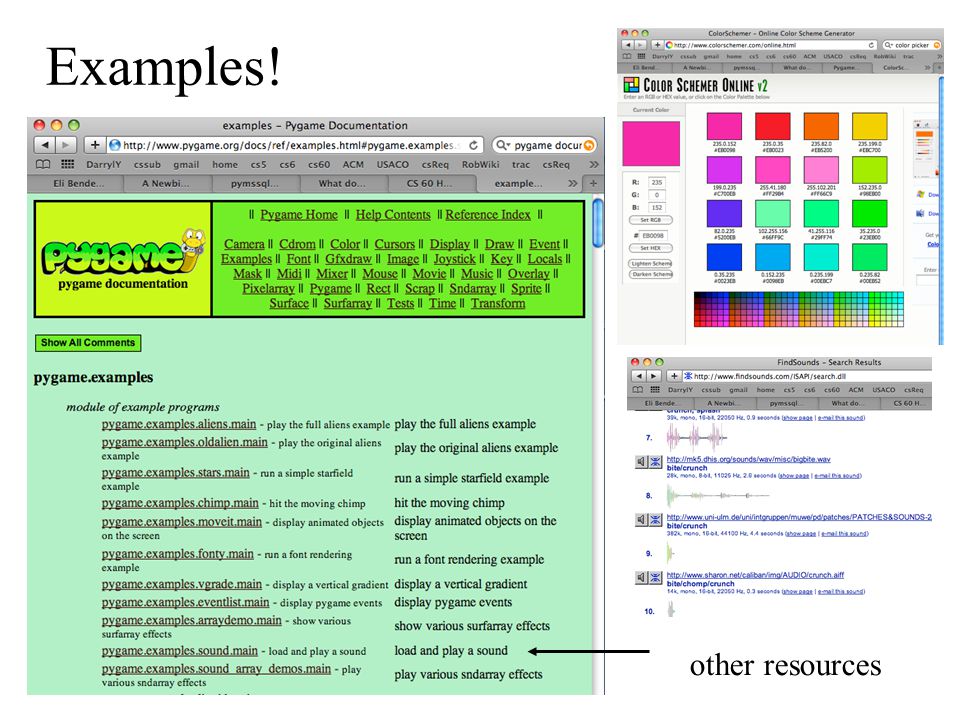Open the 'USACO' bookmark in the FindSounds window
Image resolution: width=960 pixels, height=720 pixels.
[x=883, y=389]
